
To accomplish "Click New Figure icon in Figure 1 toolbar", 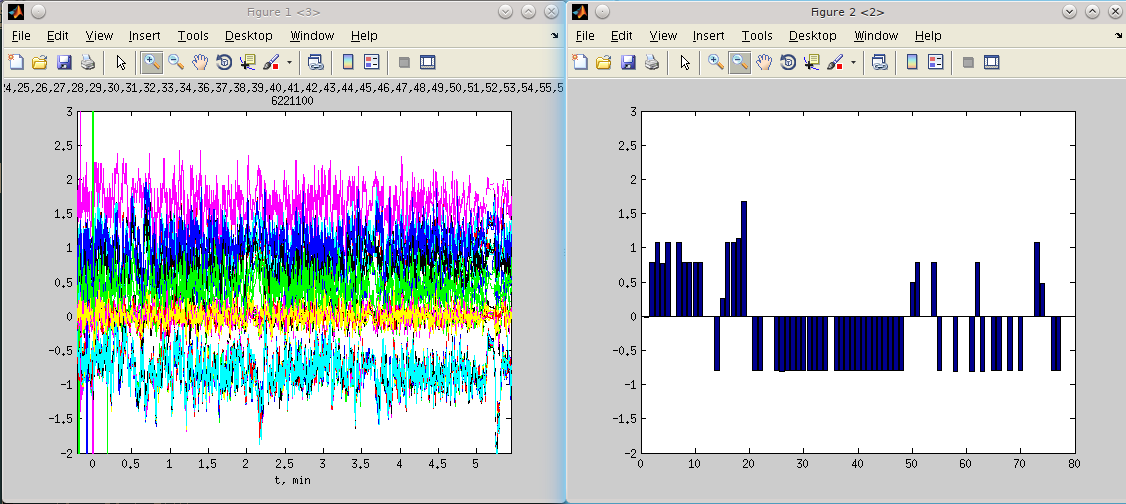I will pos(17,62).
